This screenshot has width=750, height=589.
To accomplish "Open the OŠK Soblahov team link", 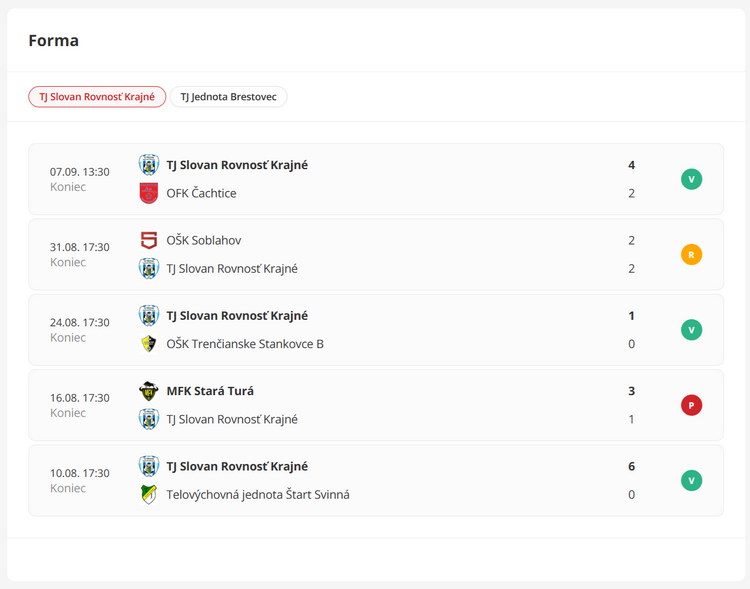I will 203,240.
